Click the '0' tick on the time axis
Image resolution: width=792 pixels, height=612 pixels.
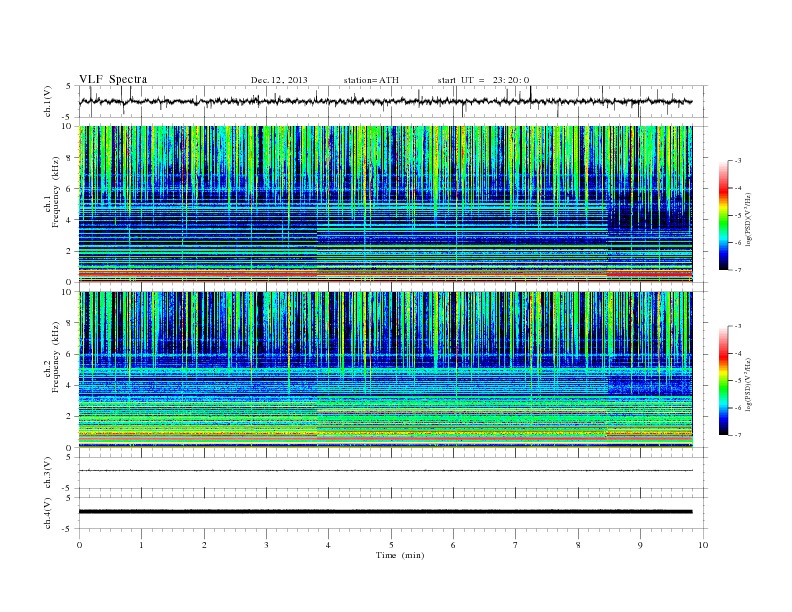tap(79, 545)
